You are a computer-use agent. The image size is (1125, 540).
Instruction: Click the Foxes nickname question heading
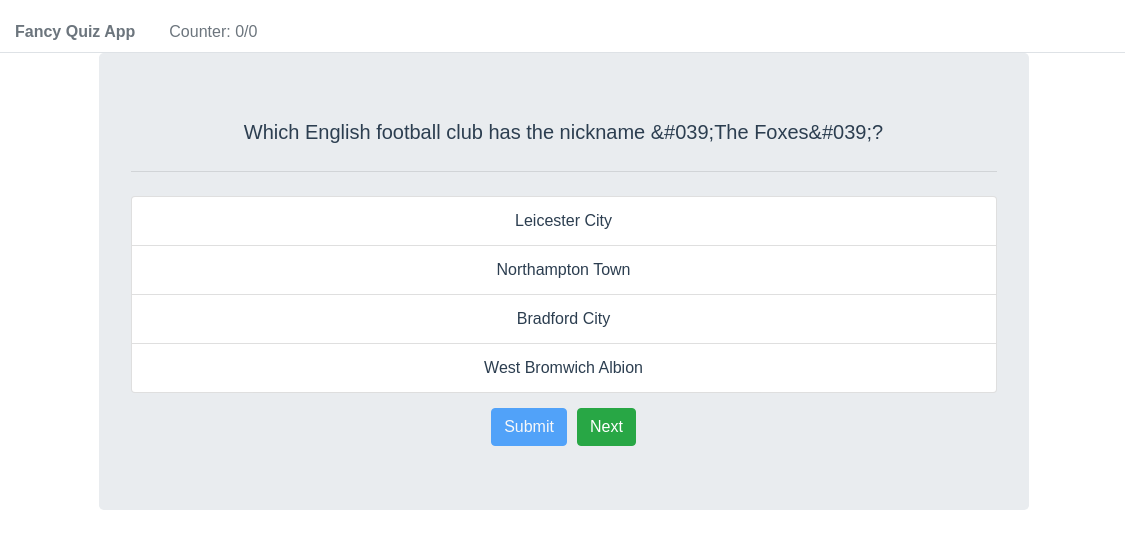(563, 132)
